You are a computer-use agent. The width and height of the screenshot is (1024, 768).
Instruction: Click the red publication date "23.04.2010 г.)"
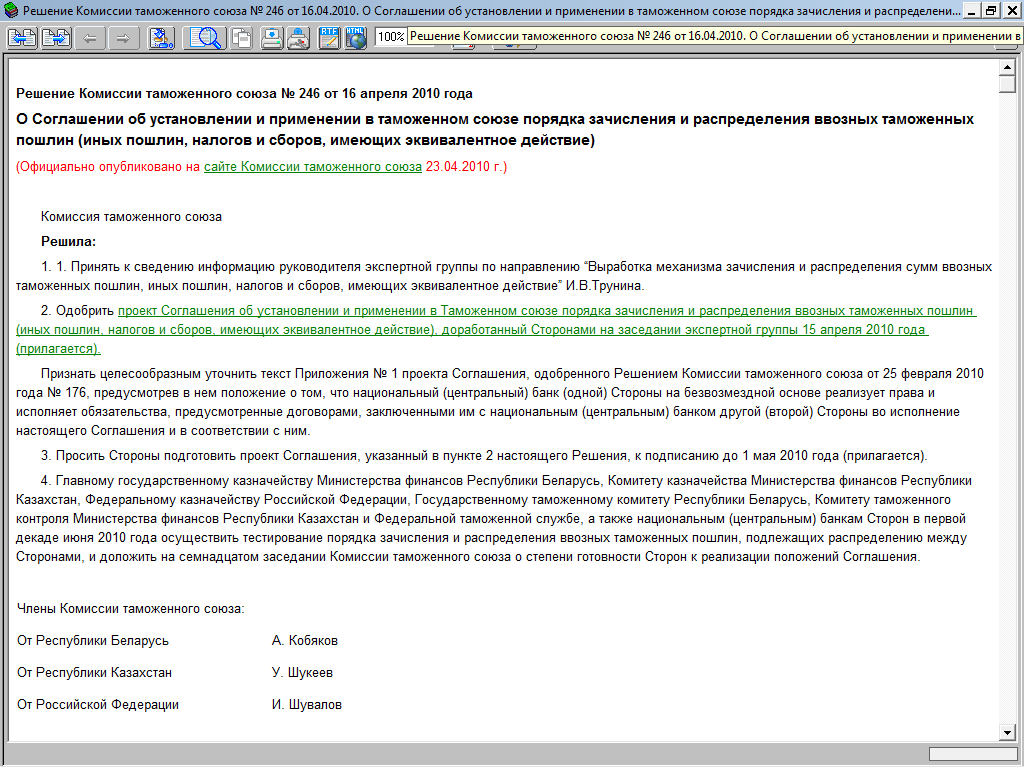click(x=466, y=167)
